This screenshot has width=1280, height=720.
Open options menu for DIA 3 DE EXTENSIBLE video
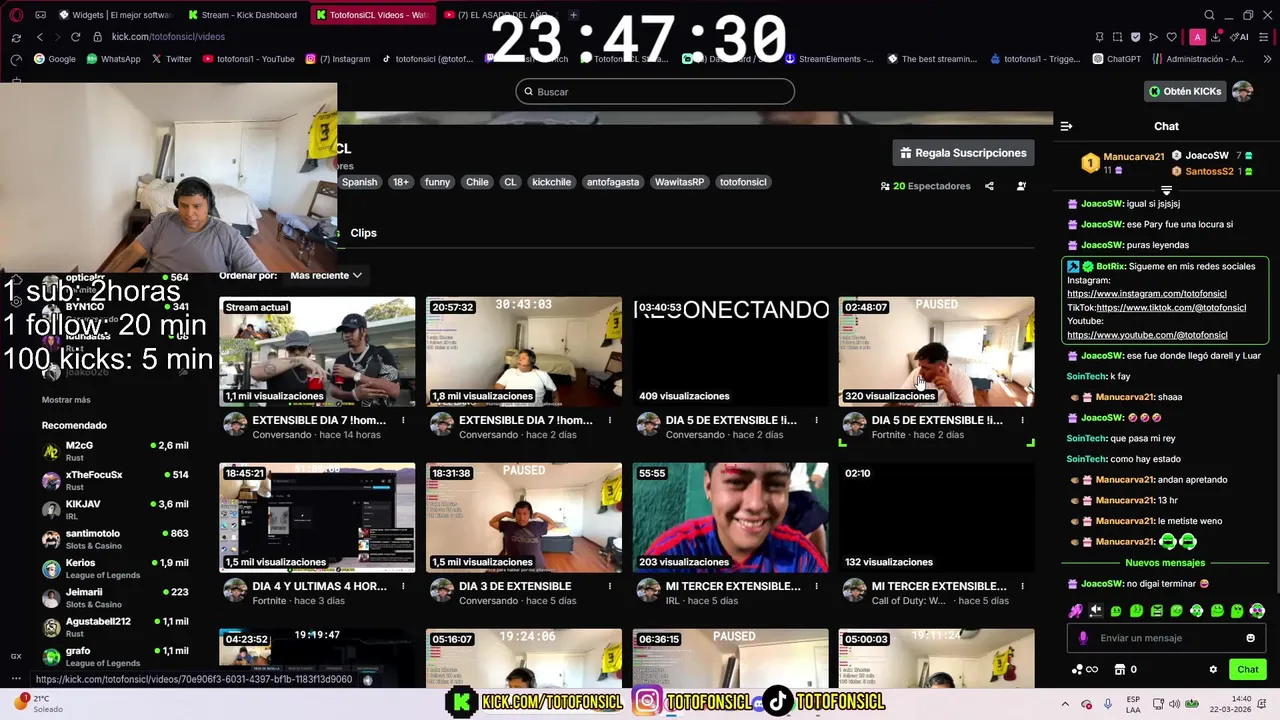610,586
